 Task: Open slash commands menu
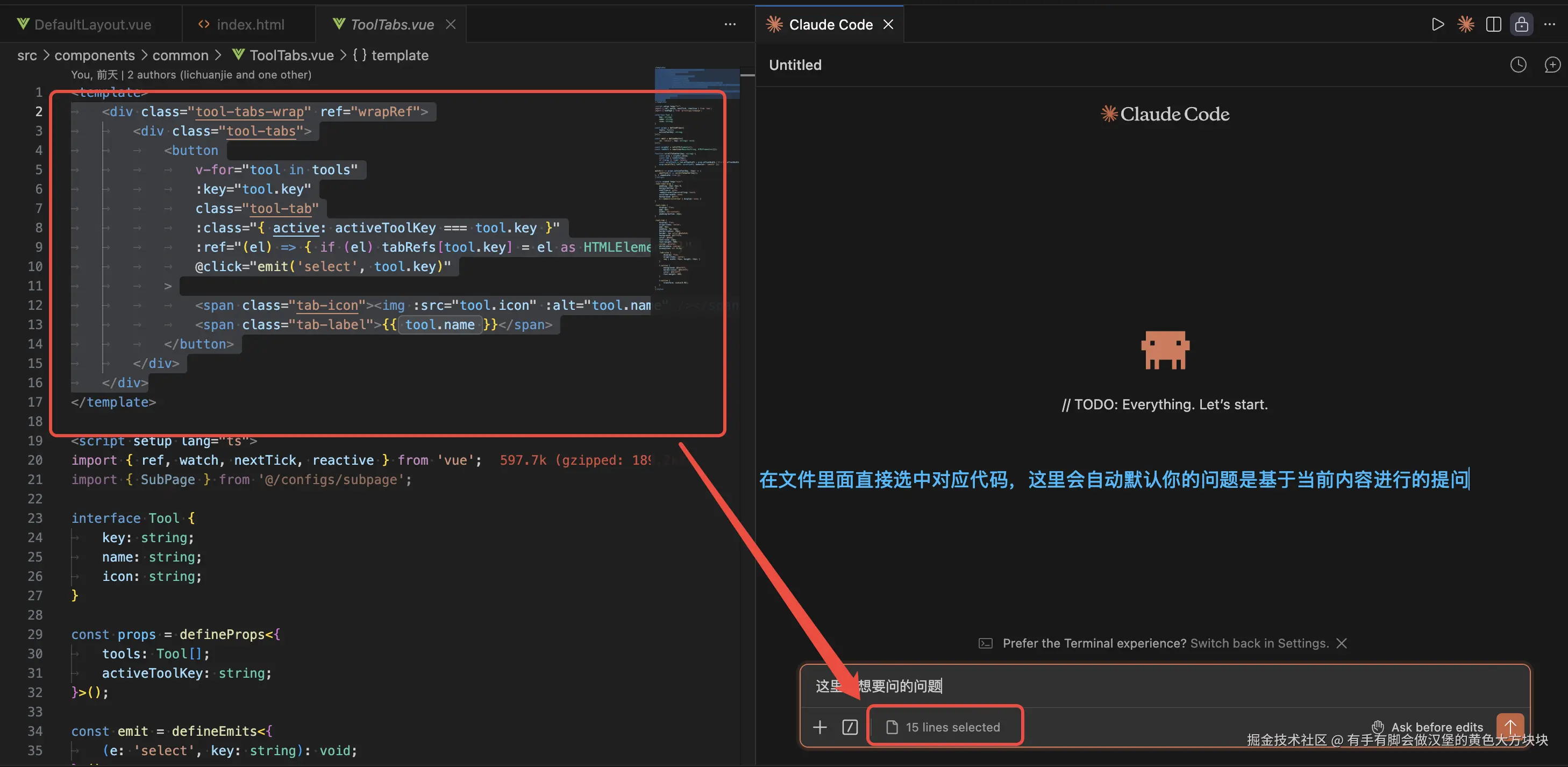[x=850, y=727]
